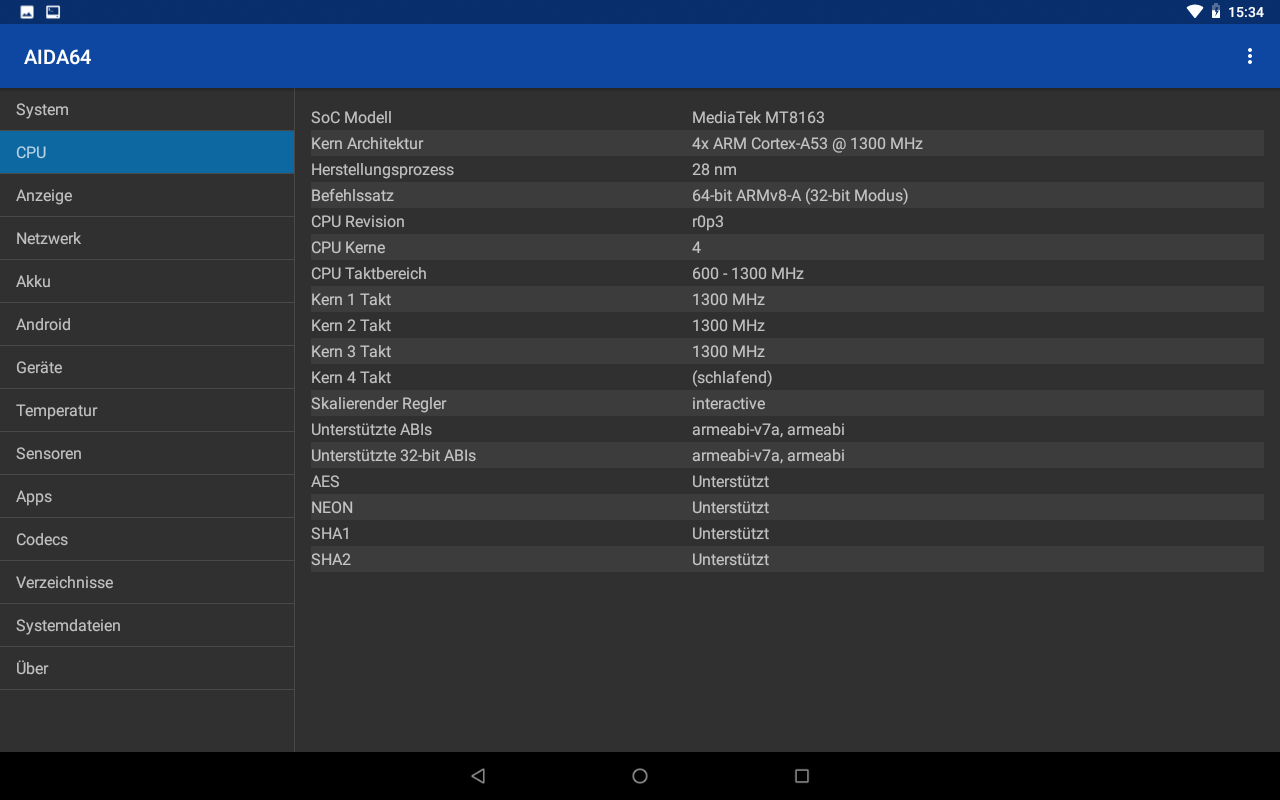Select the Kern 3 Takt label
This screenshot has height=800, width=1280.
click(351, 352)
